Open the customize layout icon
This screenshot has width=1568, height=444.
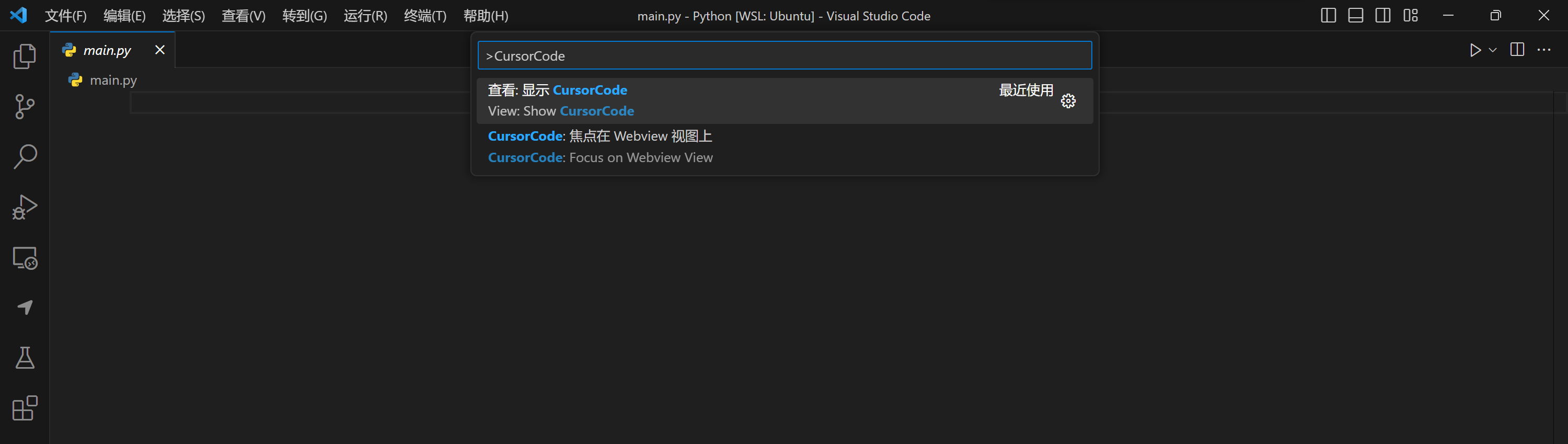point(1410,15)
